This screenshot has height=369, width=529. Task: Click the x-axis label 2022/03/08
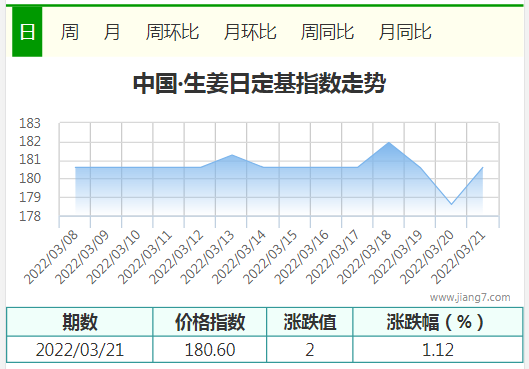point(51,257)
